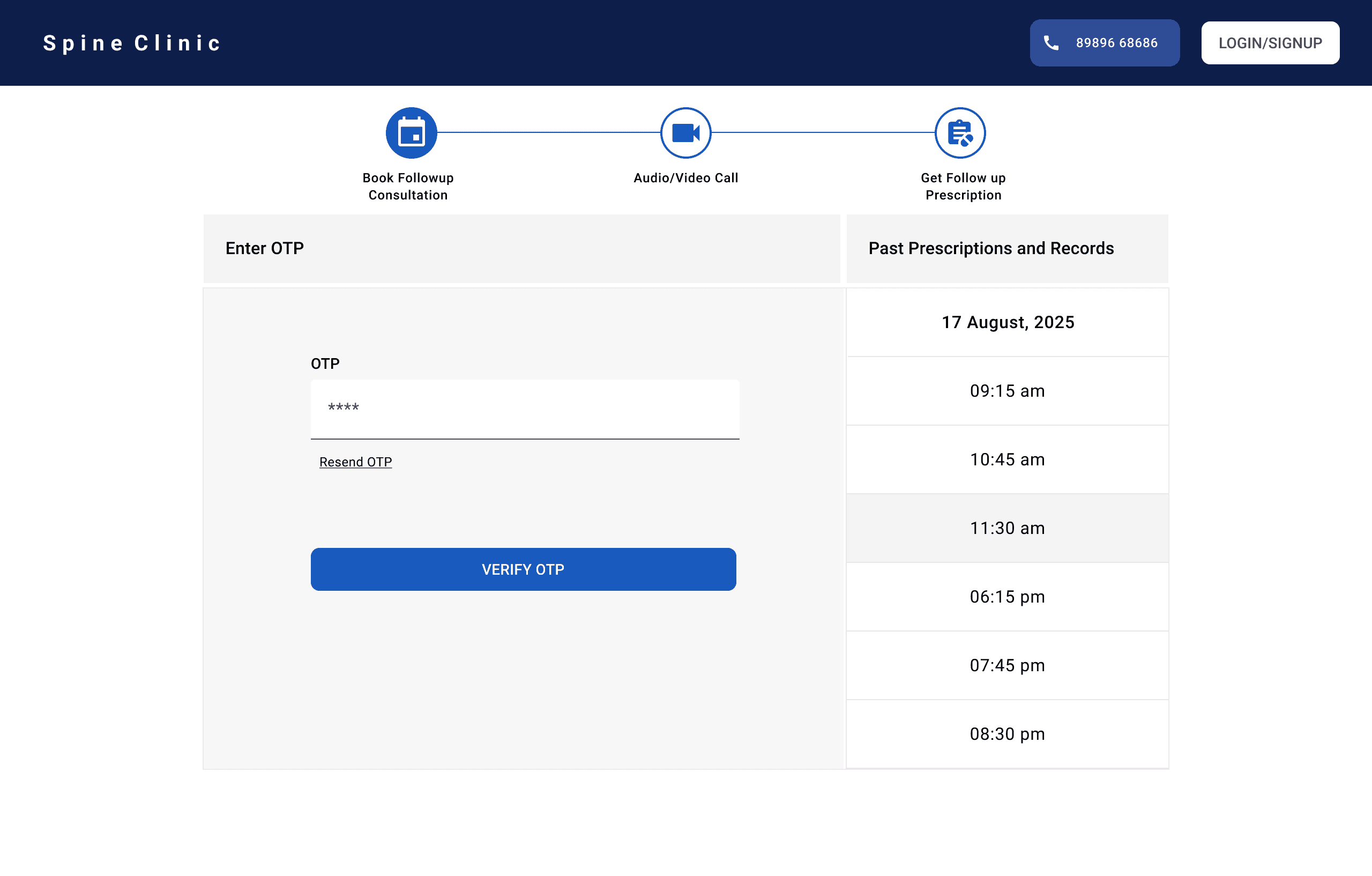The height and width of the screenshot is (876, 1372).
Task: Select the 10:45 am record
Action: (1007, 459)
